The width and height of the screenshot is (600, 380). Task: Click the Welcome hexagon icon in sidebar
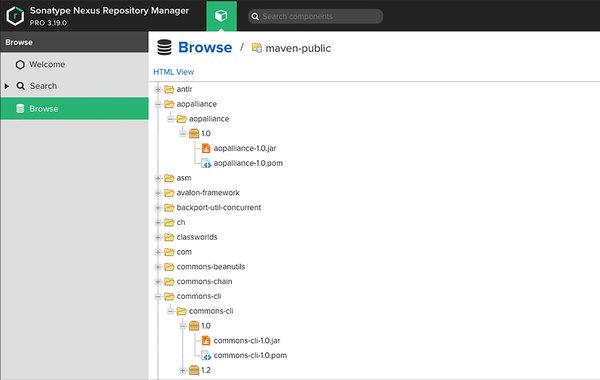(x=20, y=64)
